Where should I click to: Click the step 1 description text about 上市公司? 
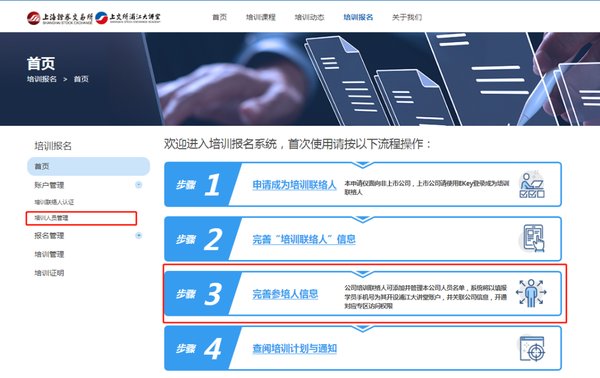point(427,187)
